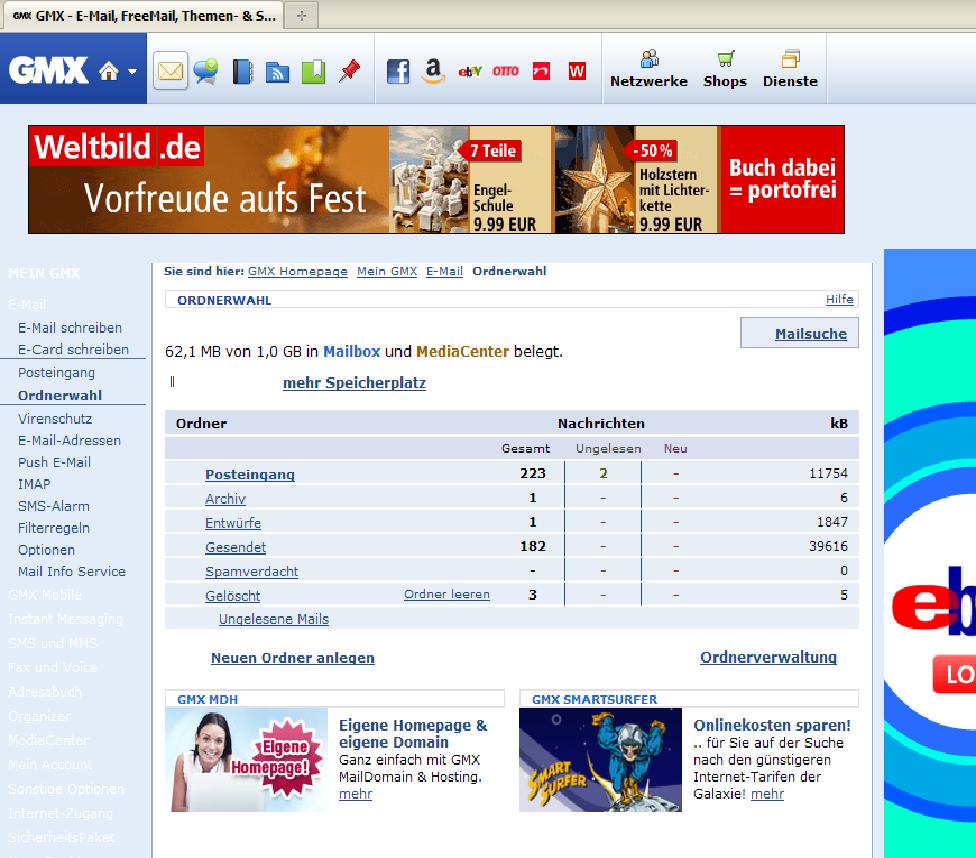Click the red Deutsche Bahn shortcut icon
Viewport: 976px width, 858px height.
tap(542, 71)
